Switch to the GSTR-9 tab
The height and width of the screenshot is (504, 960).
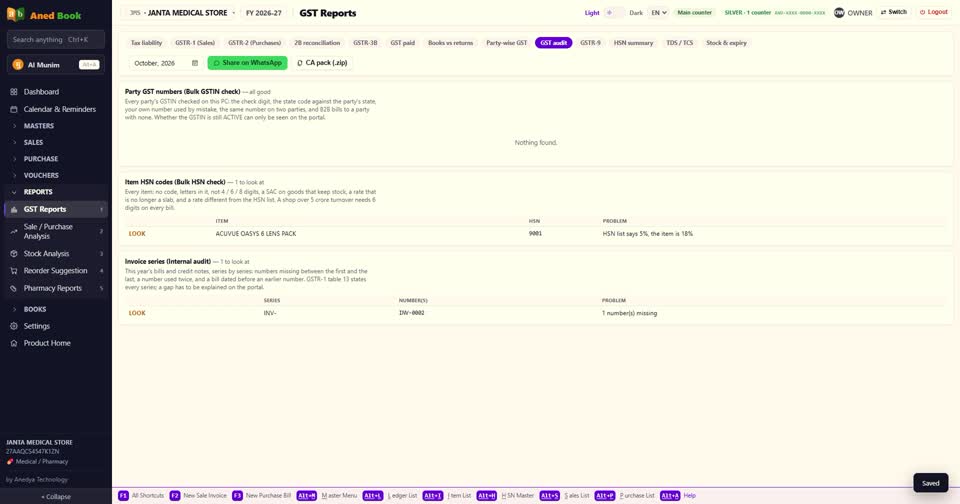click(x=590, y=43)
